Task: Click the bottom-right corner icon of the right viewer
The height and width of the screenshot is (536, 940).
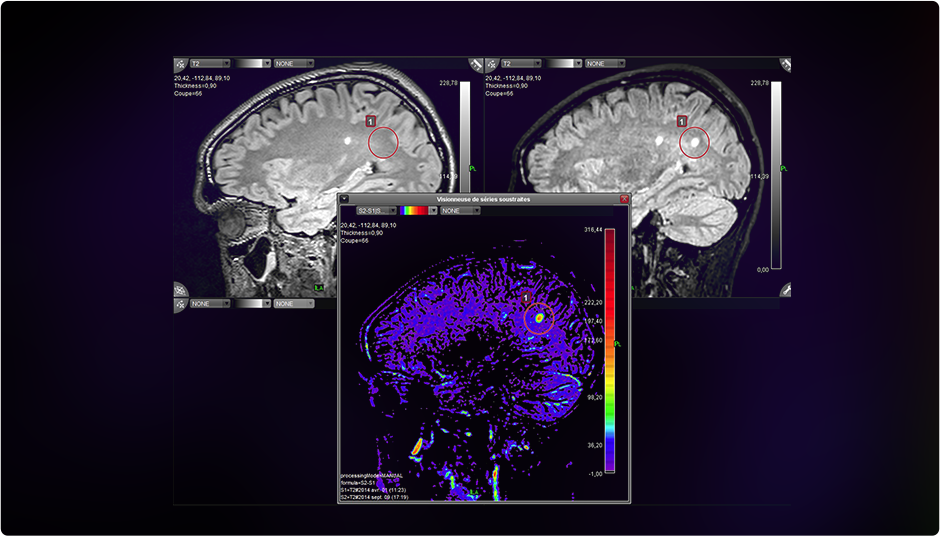Action: point(785,290)
